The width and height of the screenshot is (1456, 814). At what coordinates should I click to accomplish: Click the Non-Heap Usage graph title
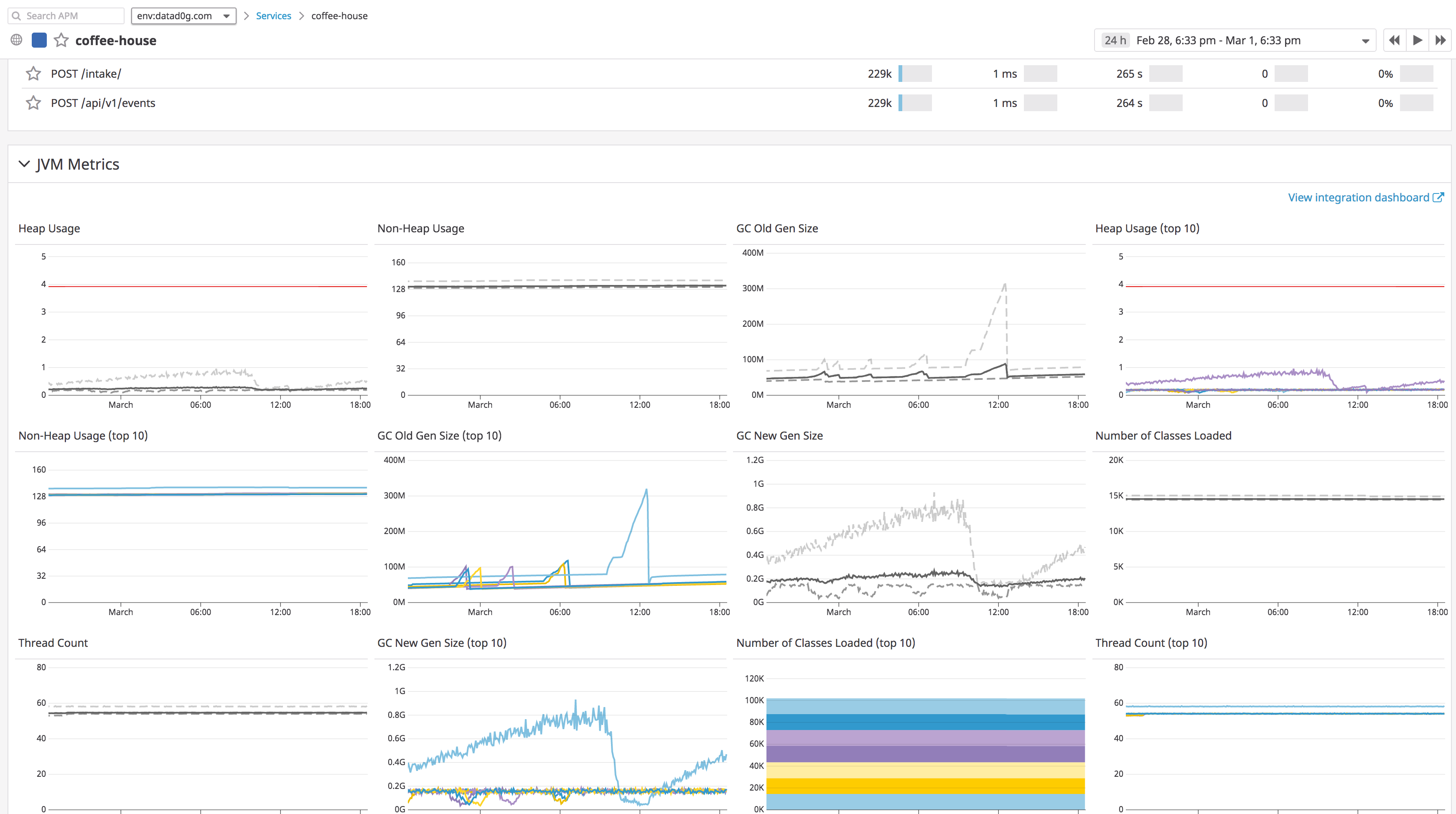(x=420, y=229)
